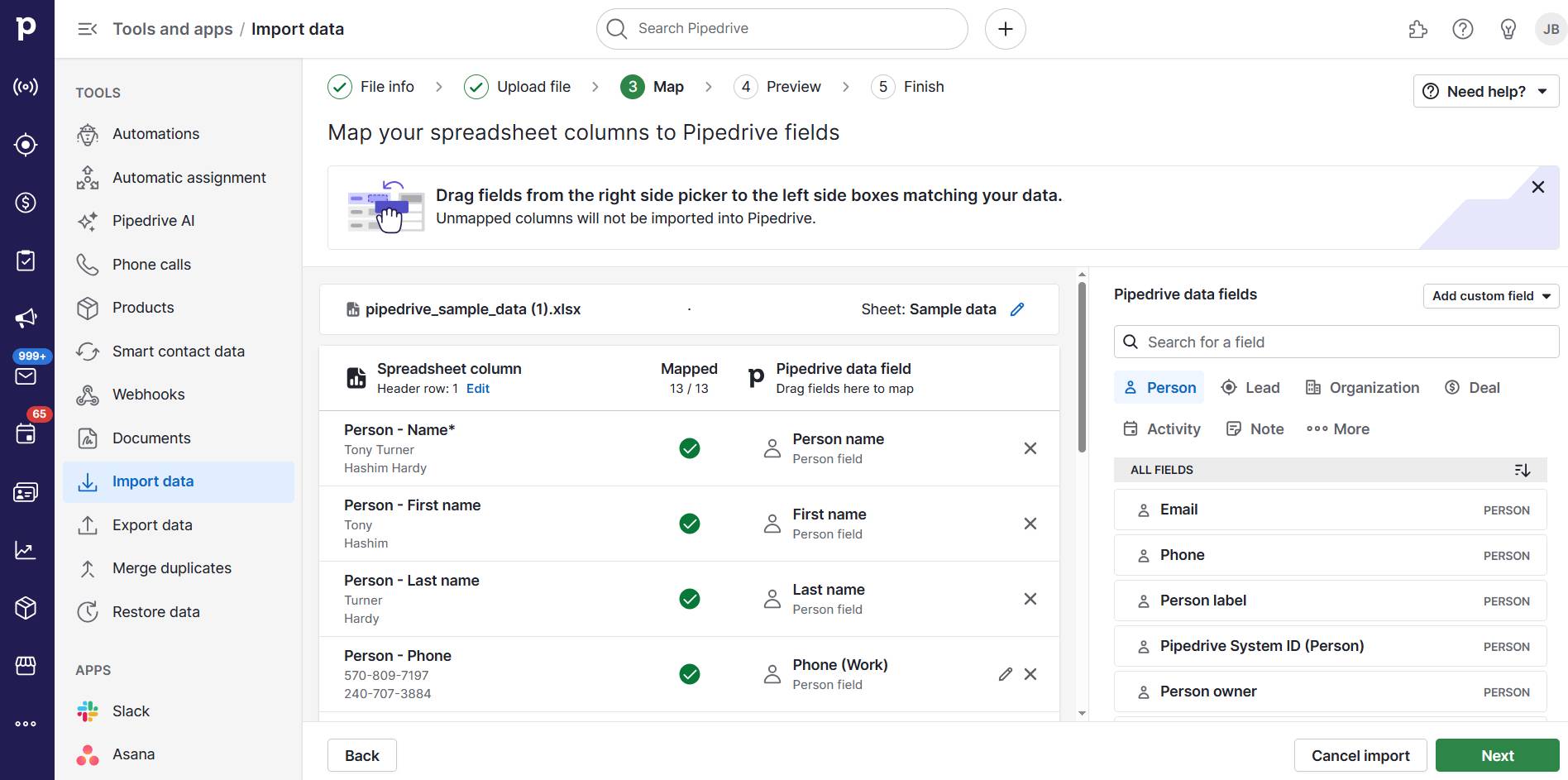The width and height of the screenshot is (1568, 780).
Task: Click the Search for a field input
Action: tap(1335, 341)
